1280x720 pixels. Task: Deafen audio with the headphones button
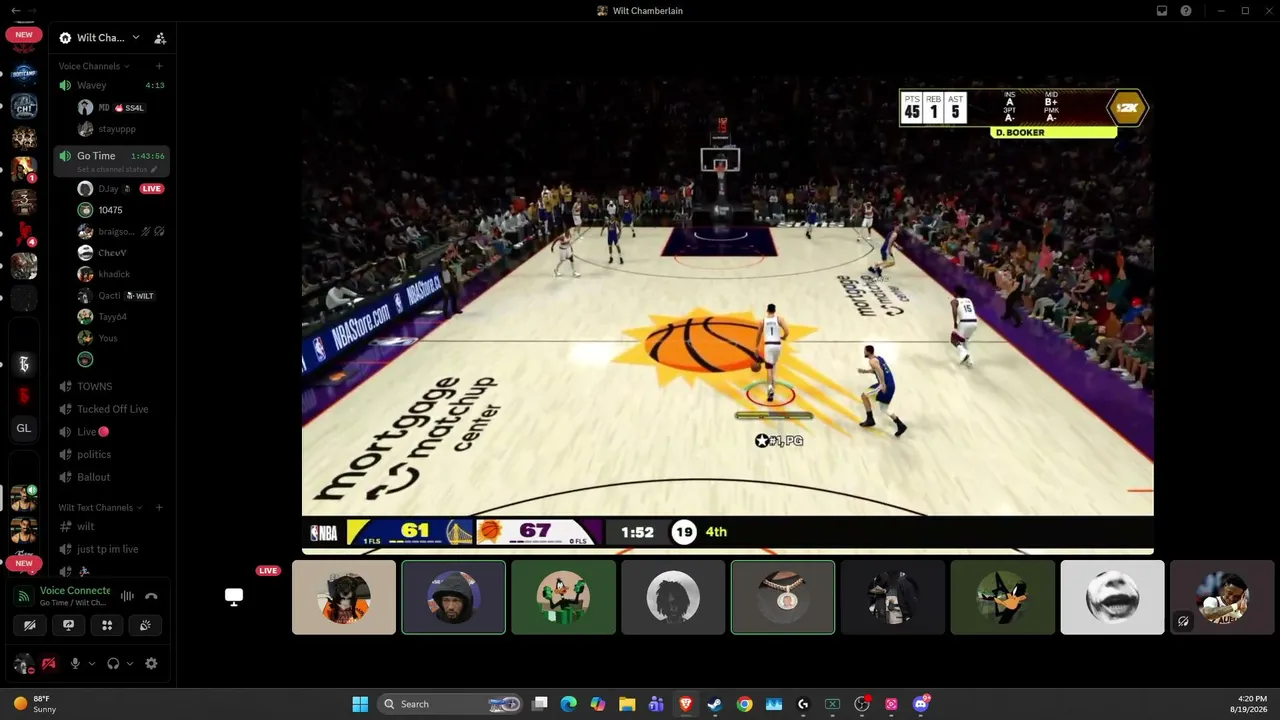tap(113, 663)
